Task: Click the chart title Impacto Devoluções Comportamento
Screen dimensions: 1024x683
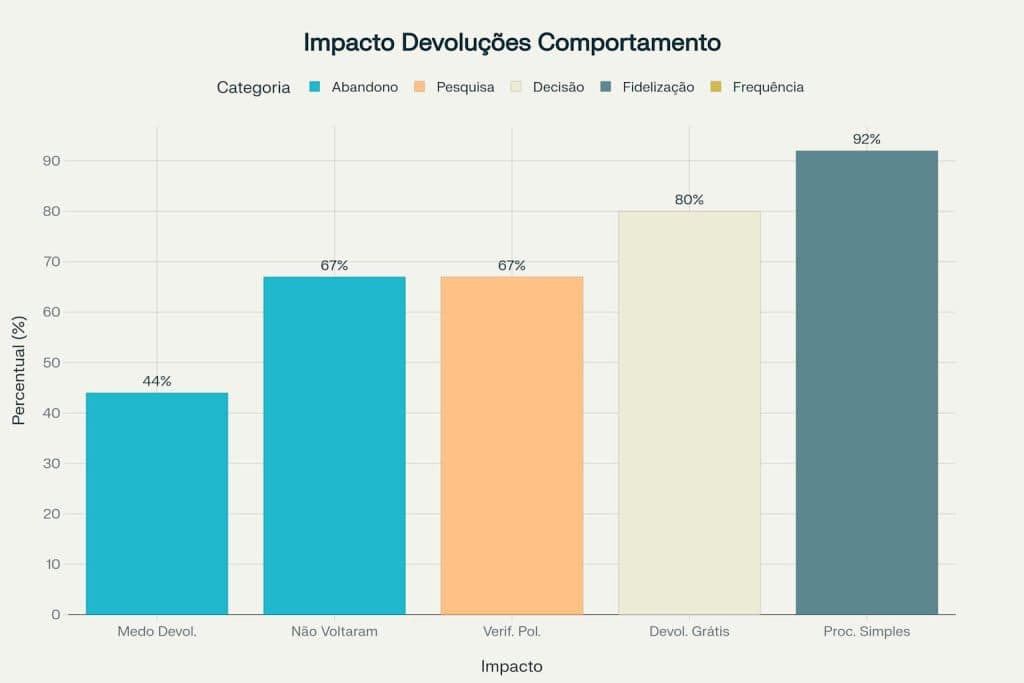Action: pyautogui.click(x=512, y=43)
